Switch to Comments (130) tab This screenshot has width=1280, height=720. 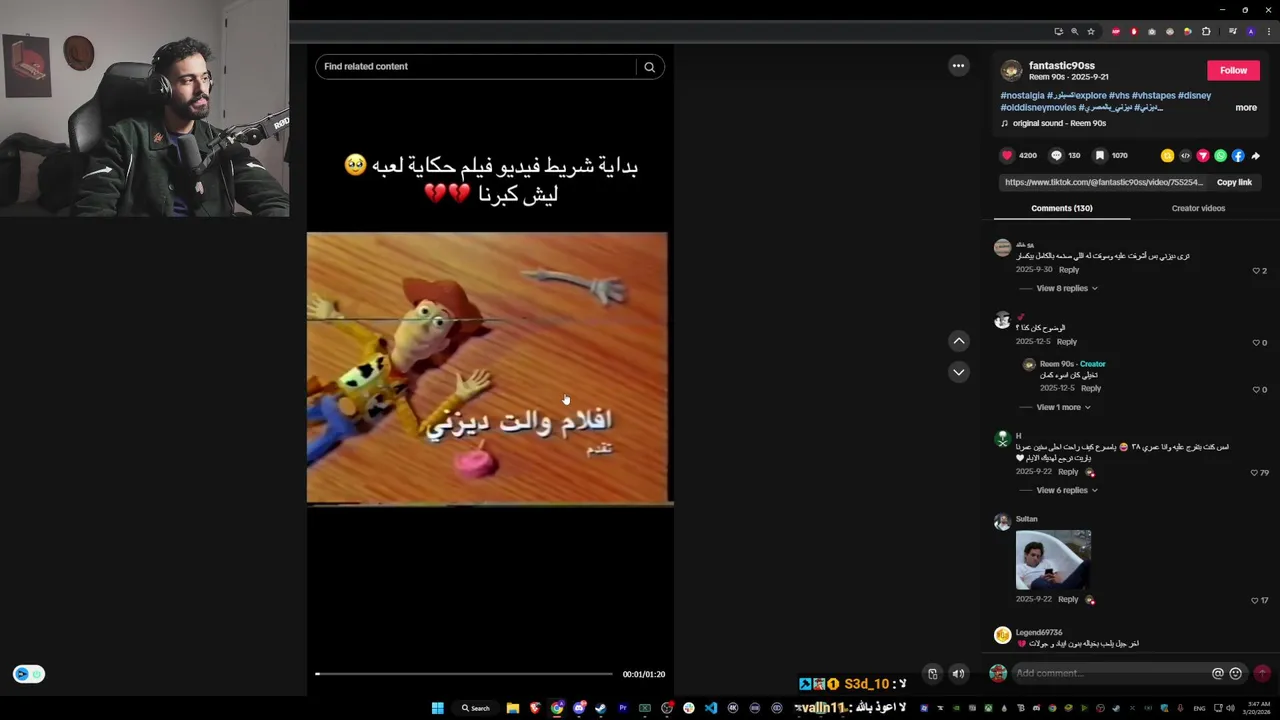tap(1062, 208)
